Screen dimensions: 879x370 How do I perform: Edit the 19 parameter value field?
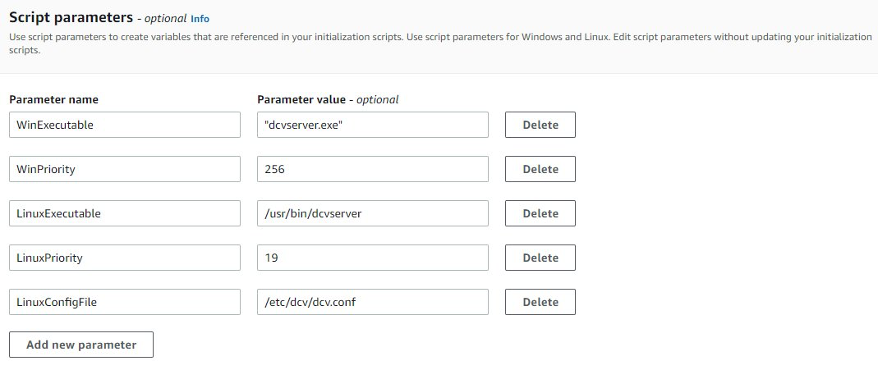[x=373, y=257]
